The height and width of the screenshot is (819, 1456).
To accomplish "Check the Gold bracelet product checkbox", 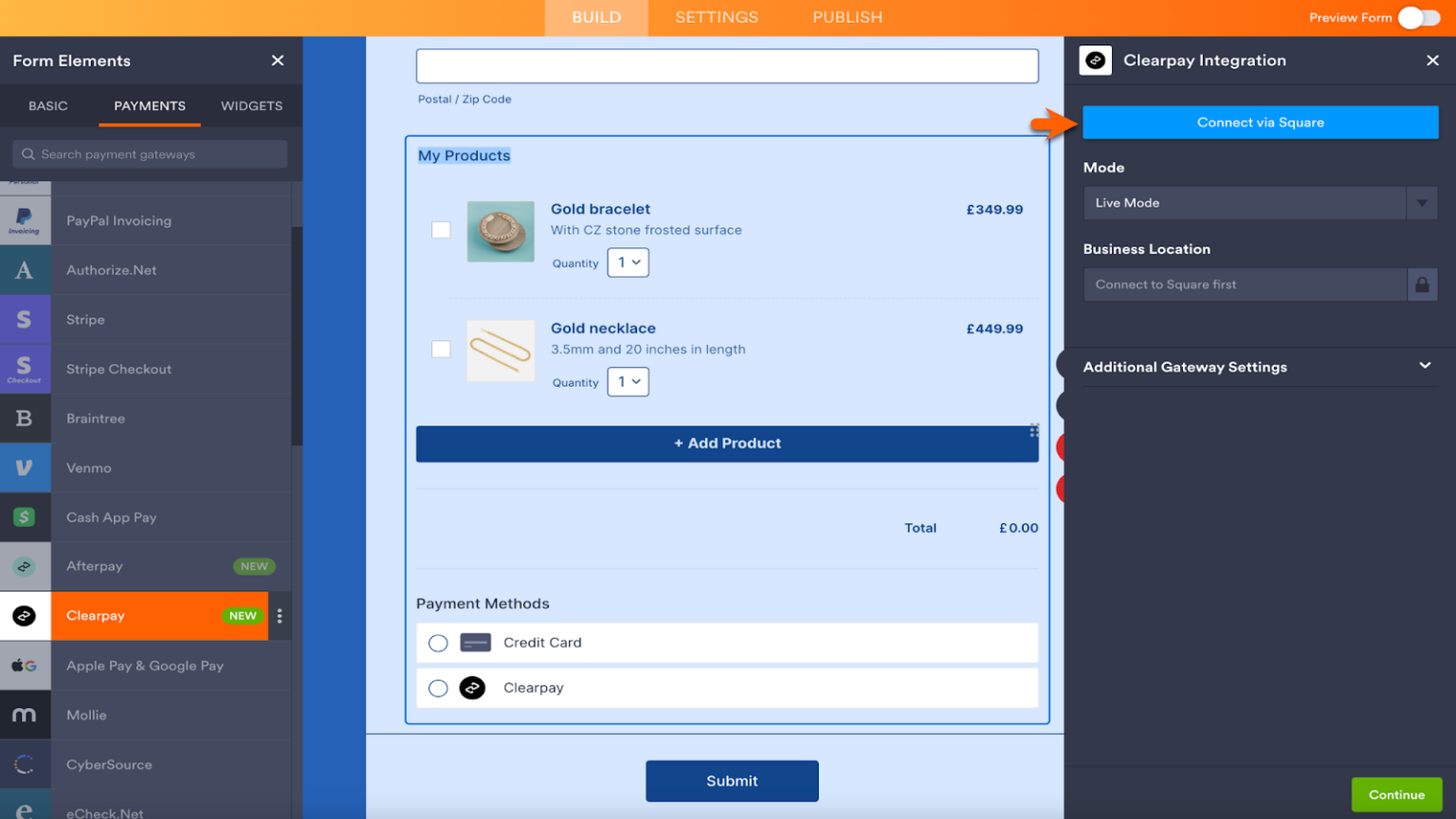I will pos(441,229).
